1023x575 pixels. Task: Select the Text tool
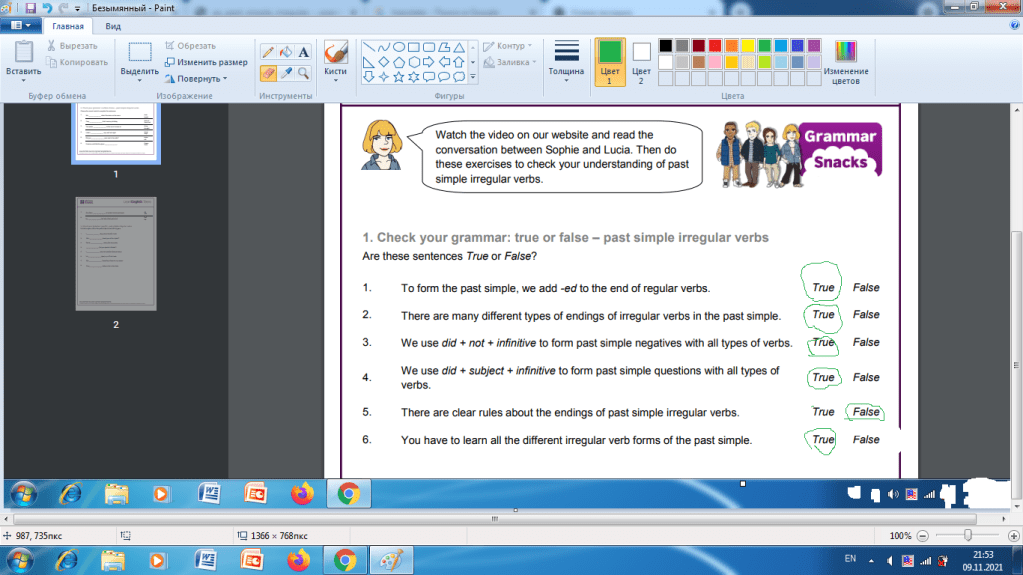point(303,51)
